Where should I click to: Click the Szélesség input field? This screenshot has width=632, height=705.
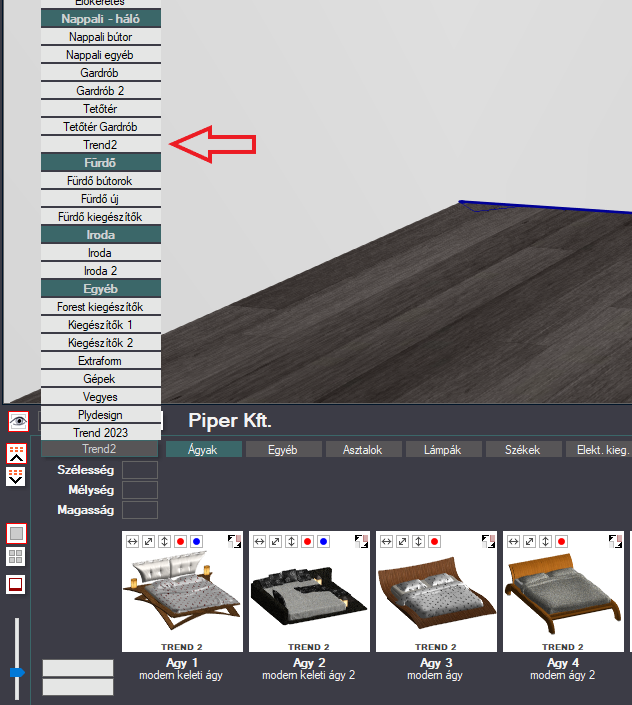140,470
